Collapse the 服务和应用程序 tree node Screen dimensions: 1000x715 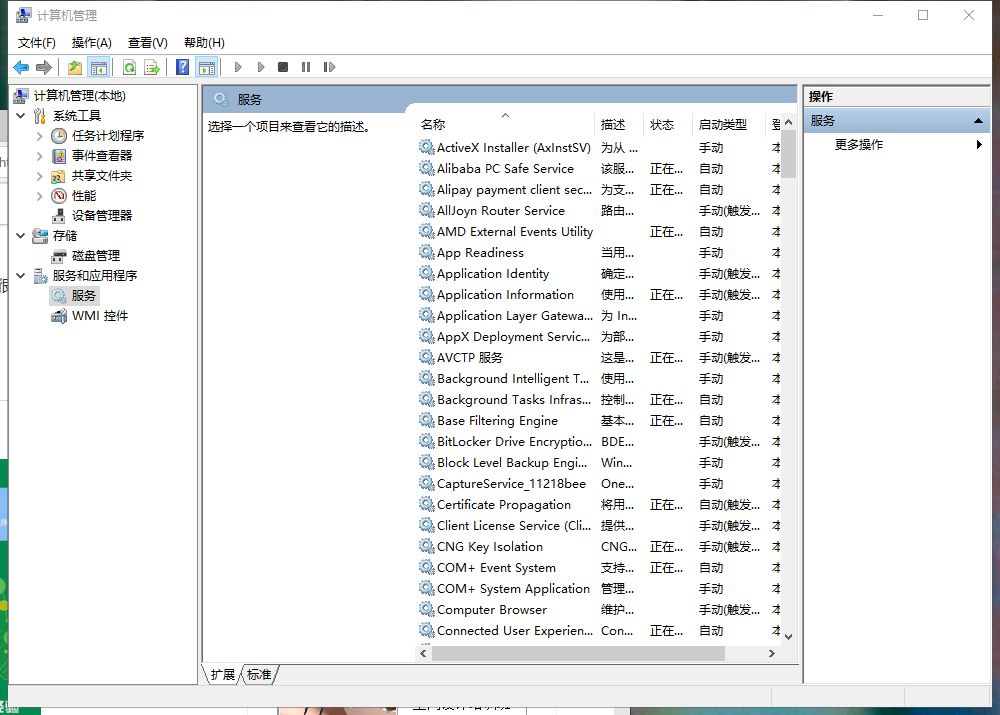click(x=22, y=276)
